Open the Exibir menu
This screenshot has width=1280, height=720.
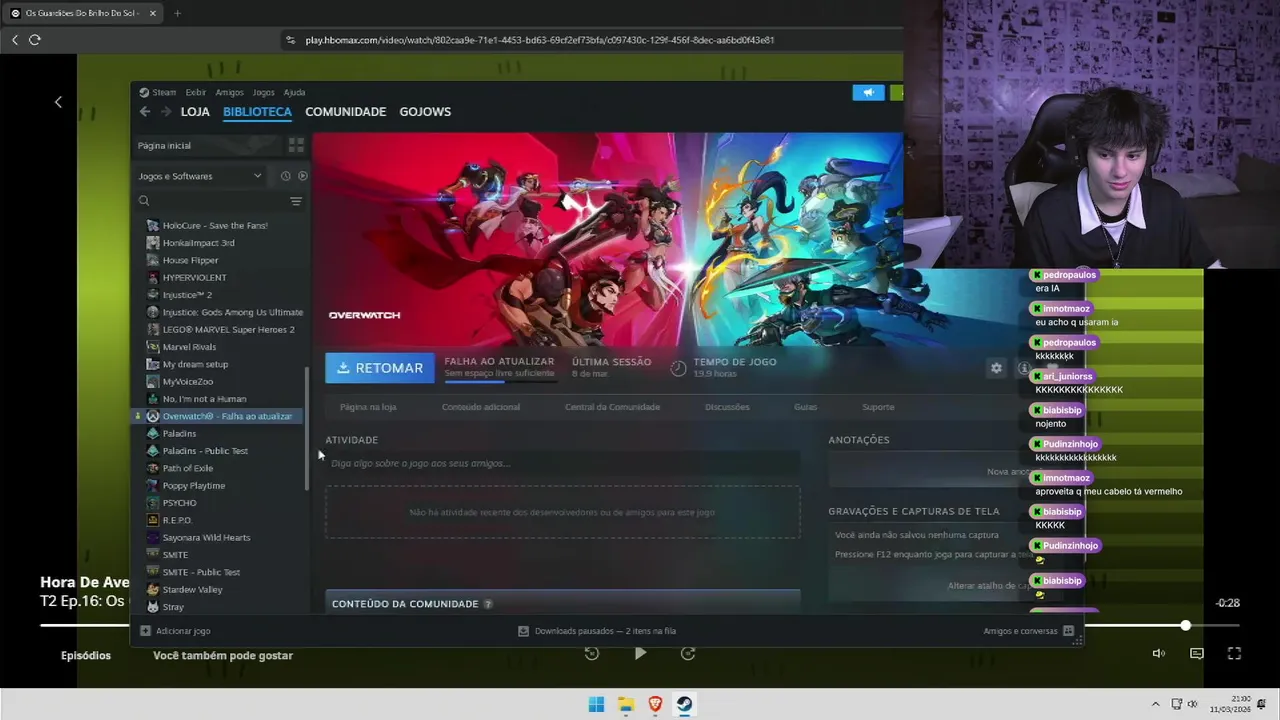pos(195,92)
